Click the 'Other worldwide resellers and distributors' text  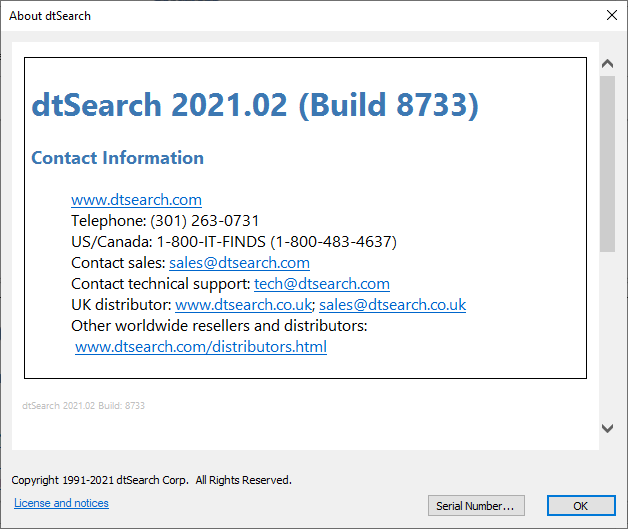tap(219, 326)
